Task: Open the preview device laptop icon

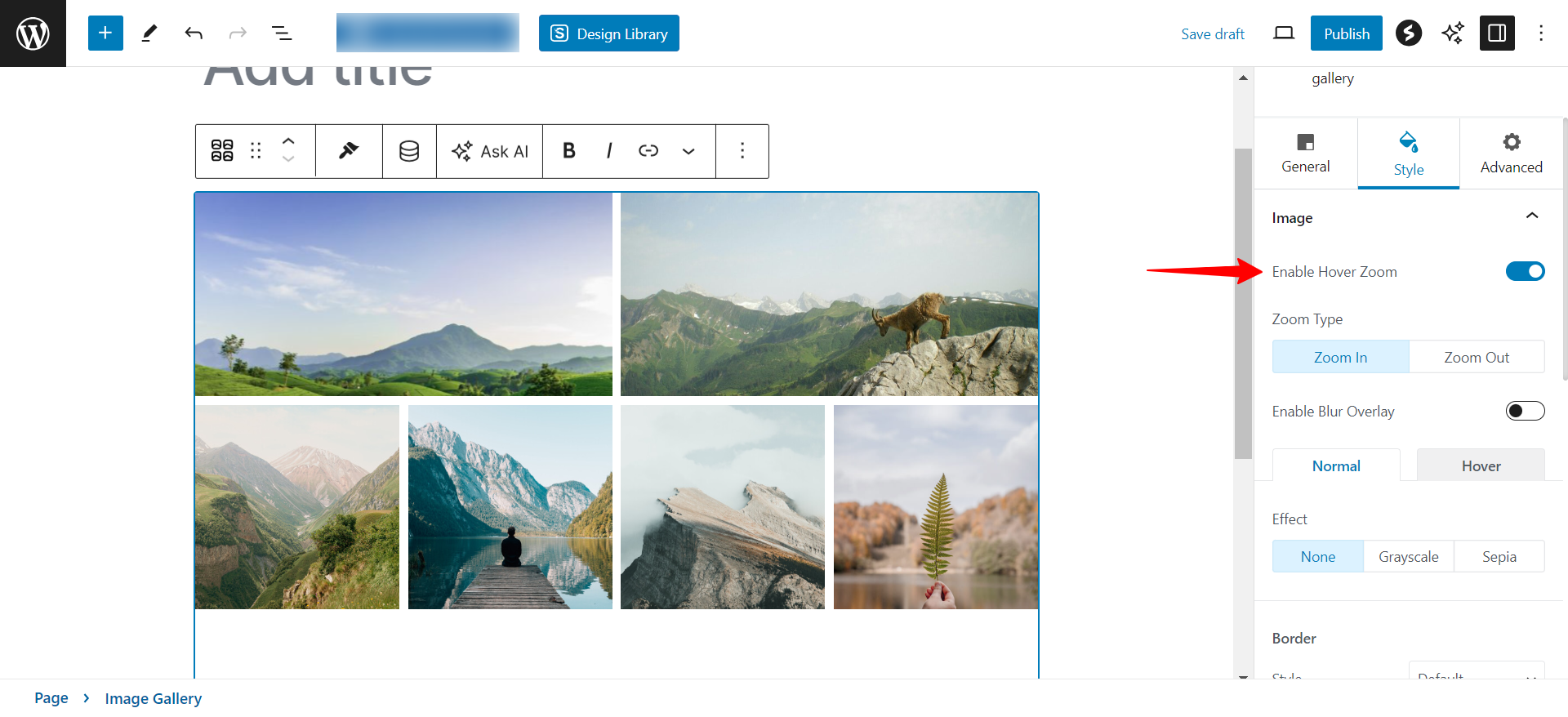Action: 1284,33
